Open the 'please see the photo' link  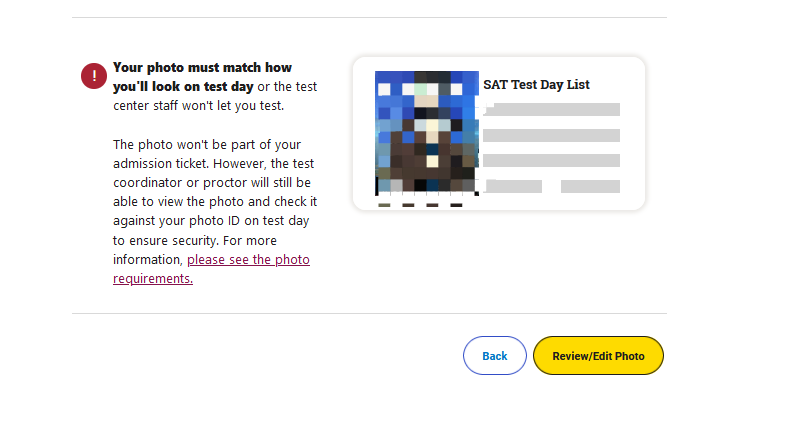pyautogui.click(x=248, y=260)
